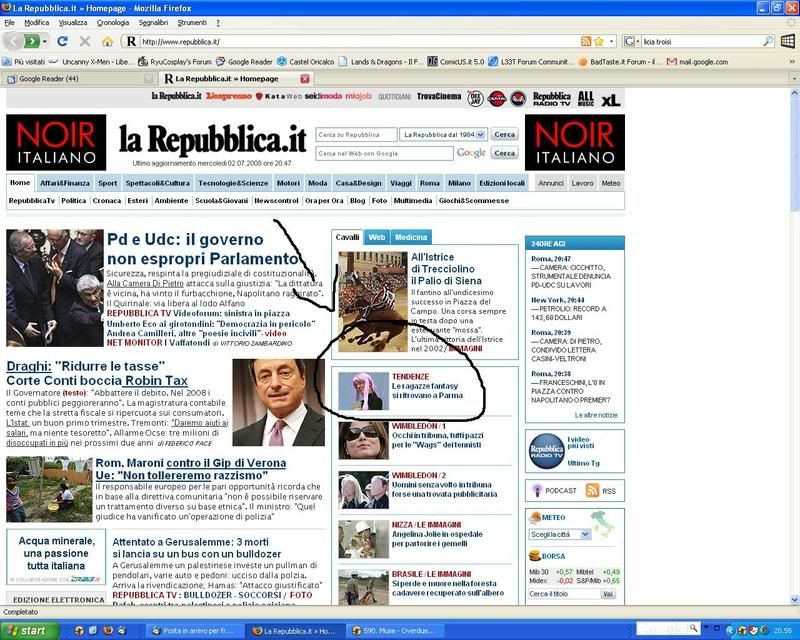The height and width of the screenshot is (640, 800).
Task: Open the Segnalibri menu
Action: pos(153,22)
